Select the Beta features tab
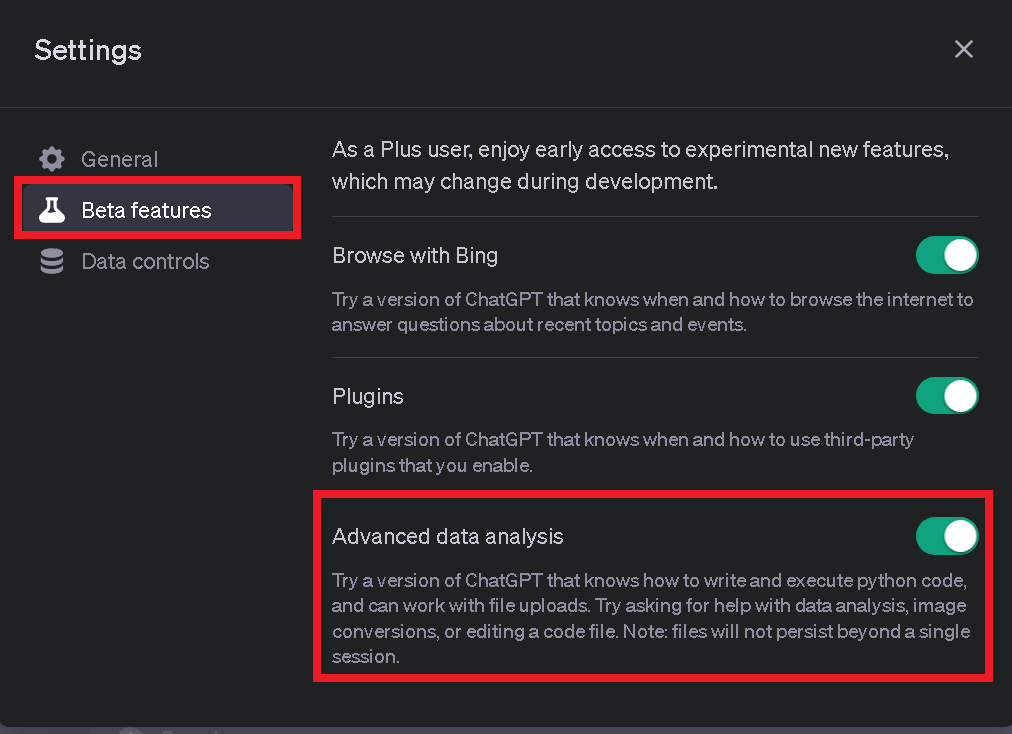The height and width of the screenshot is (734, 1012). pos(146,210)
